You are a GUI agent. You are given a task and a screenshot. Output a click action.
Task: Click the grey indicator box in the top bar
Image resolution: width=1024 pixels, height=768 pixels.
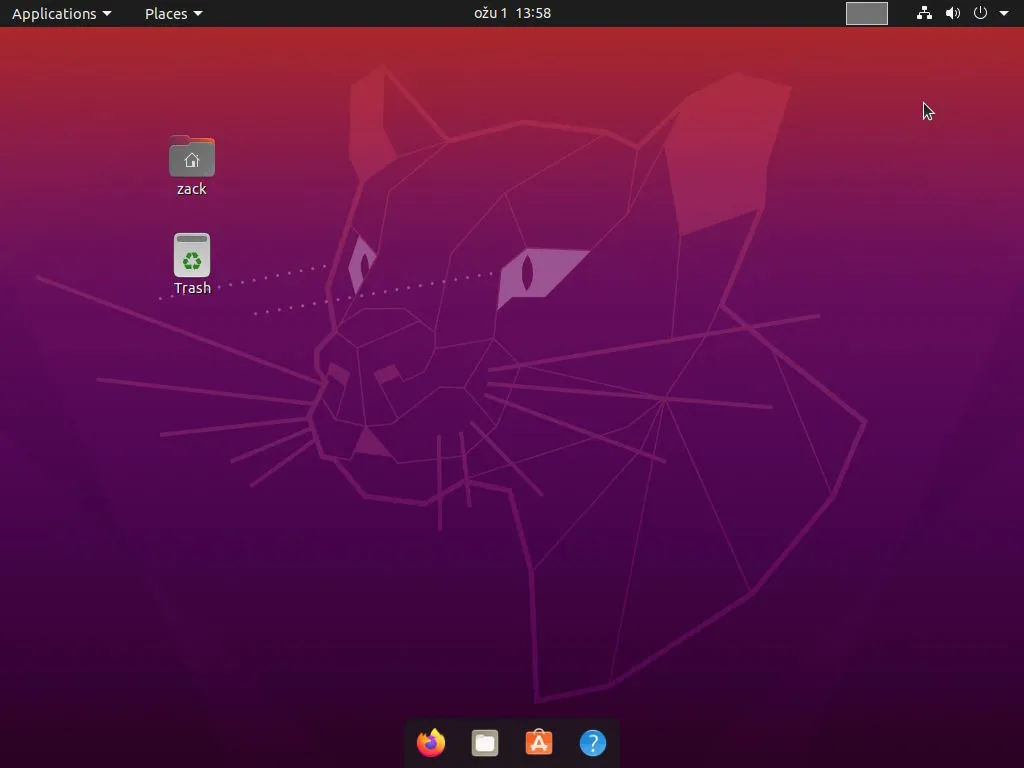coord(866,13)
